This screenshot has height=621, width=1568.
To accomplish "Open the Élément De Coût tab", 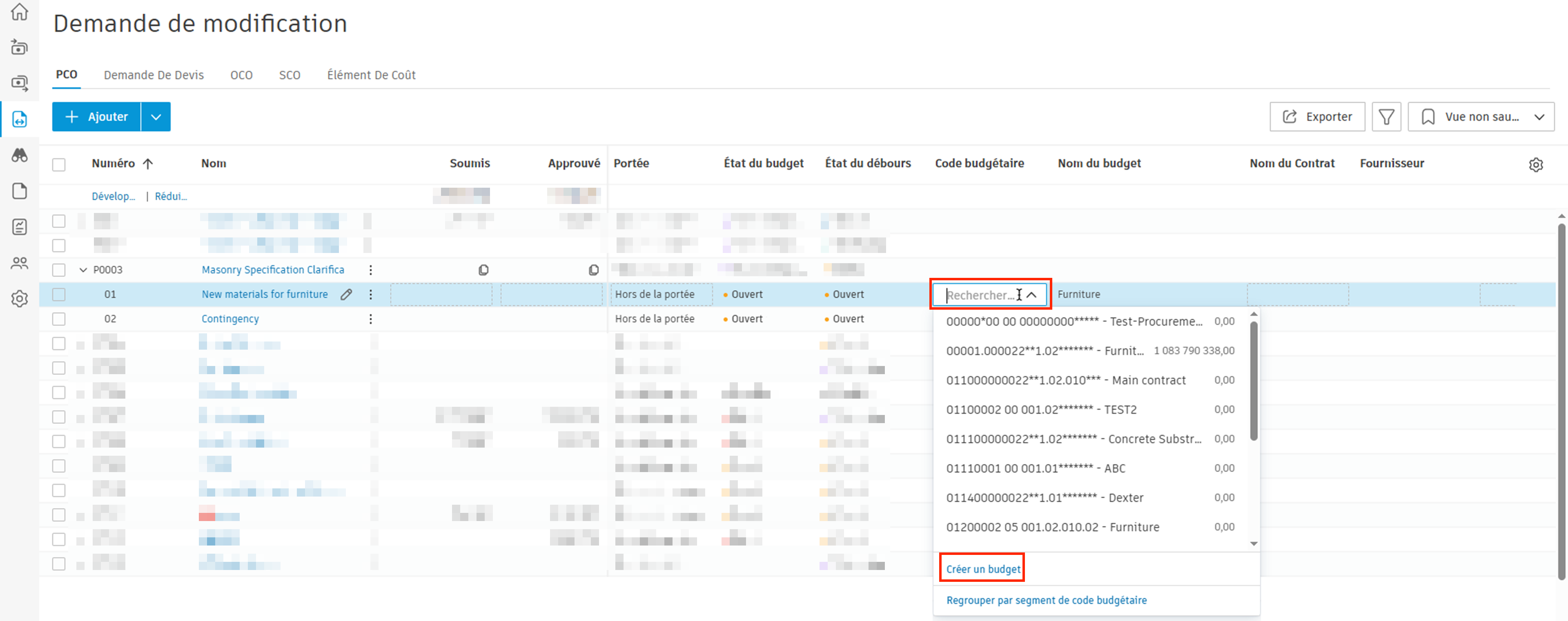I will 371,75.
